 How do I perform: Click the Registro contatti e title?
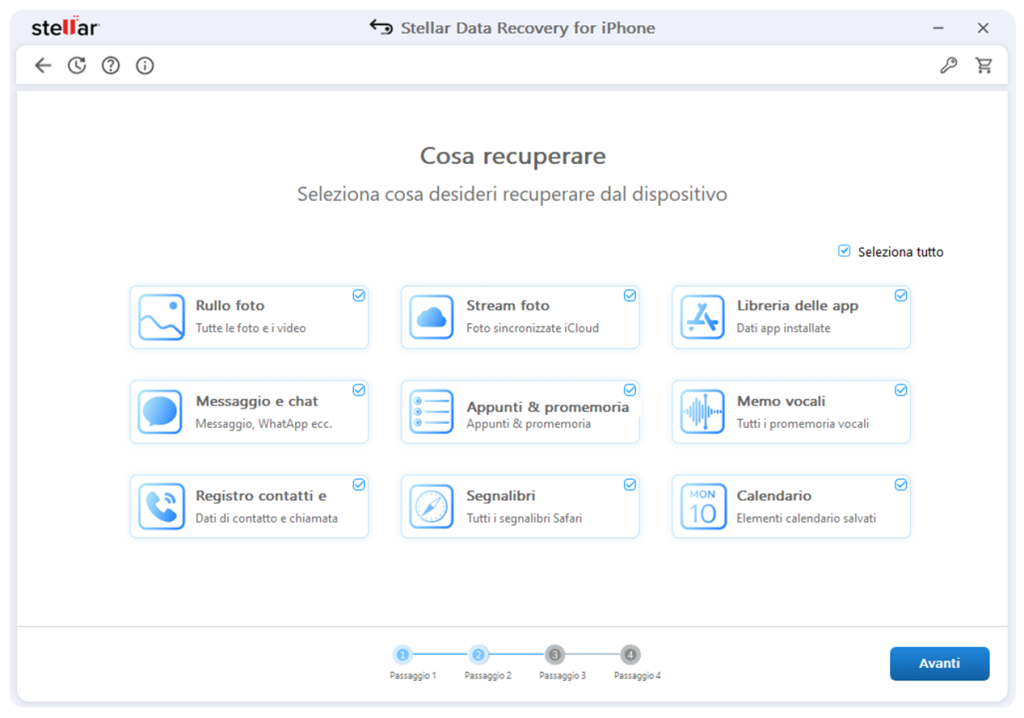261,496
